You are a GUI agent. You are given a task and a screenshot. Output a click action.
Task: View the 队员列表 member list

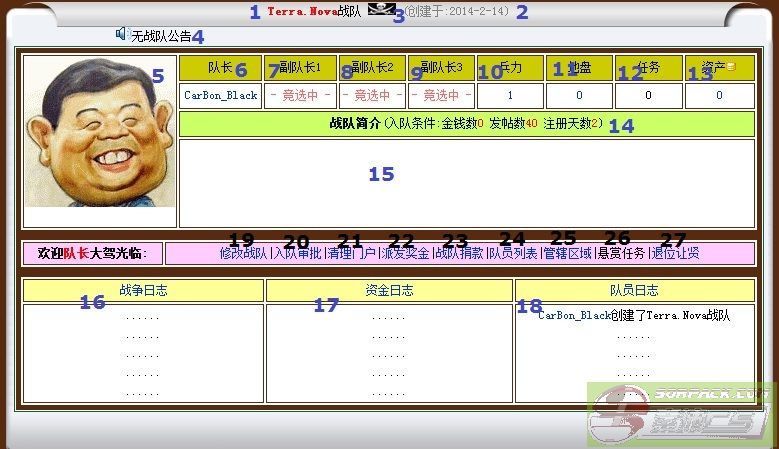point(513,254)
